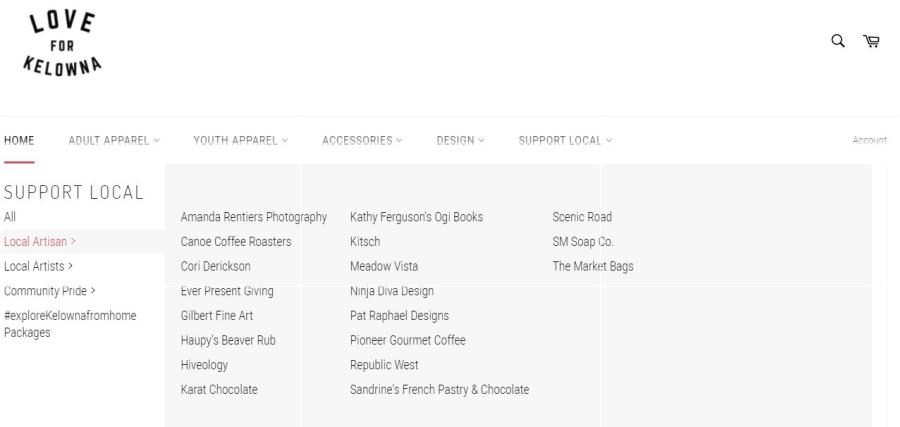Expand the Design menu

pyautogui.click(x=460, y=140)
